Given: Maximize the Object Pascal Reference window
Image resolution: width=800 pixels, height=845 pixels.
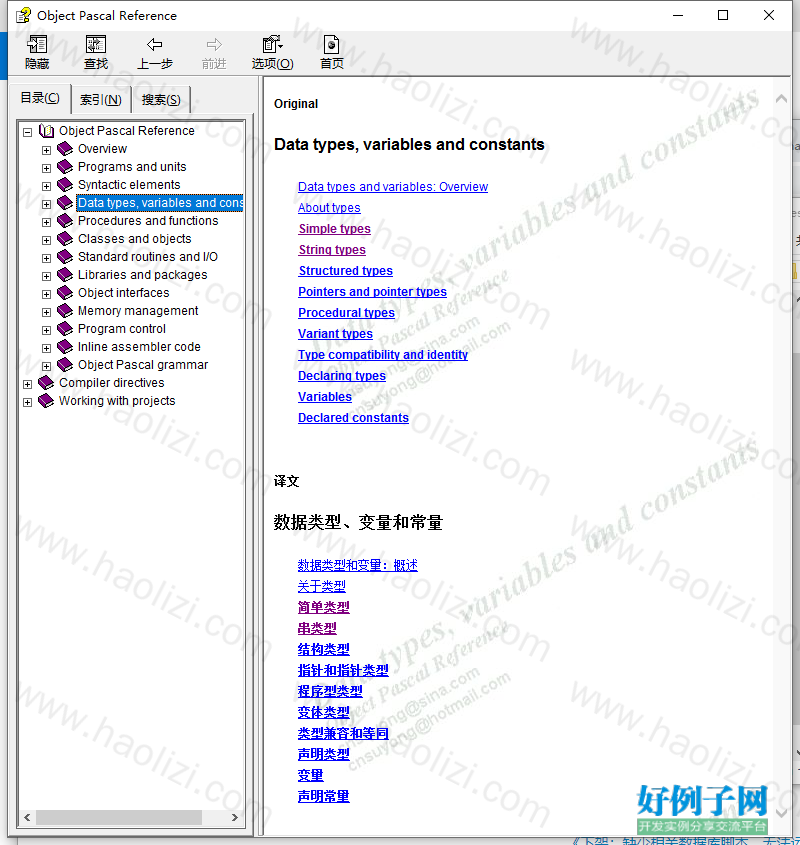Looking at the screenshot, I should (x=723, y=15).
